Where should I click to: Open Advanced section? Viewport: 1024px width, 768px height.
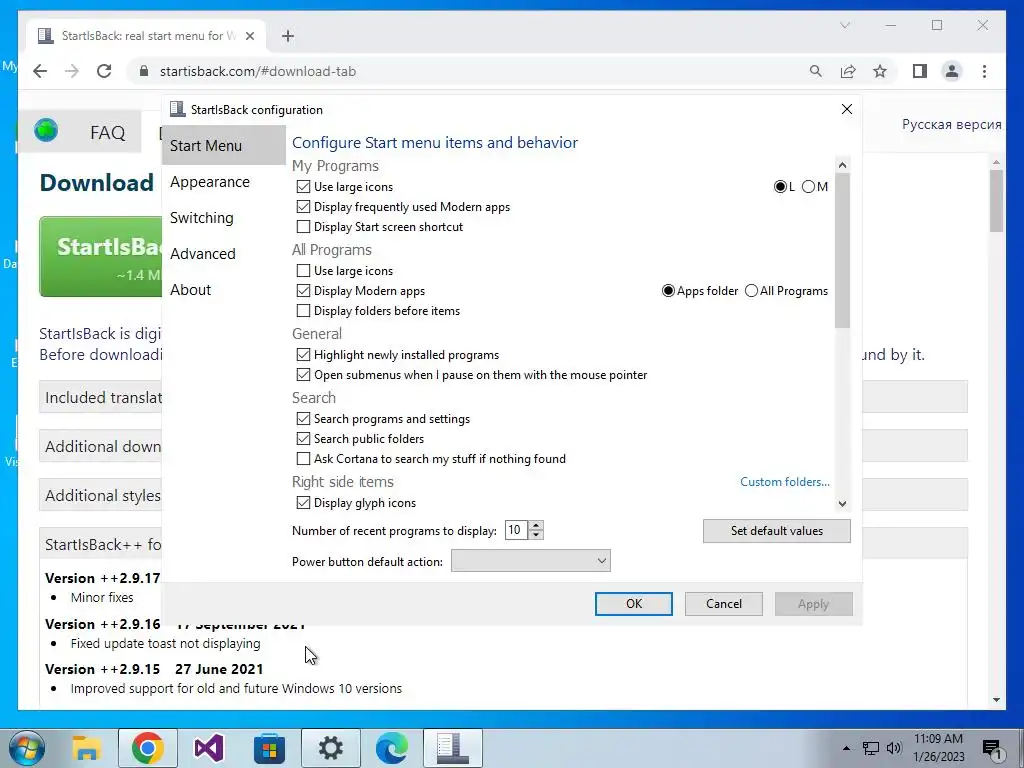coord(202,254)
